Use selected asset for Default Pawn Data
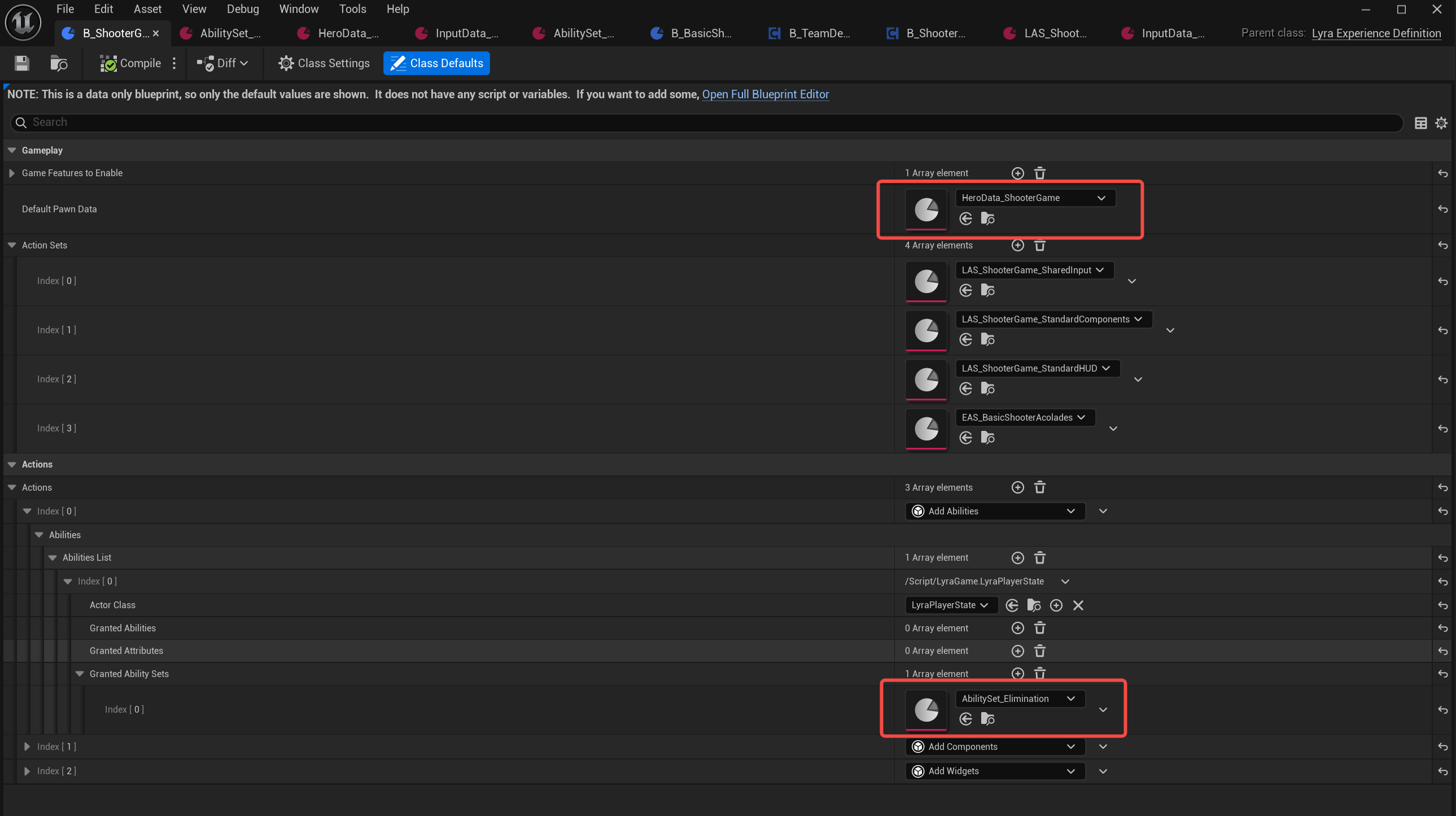This screenshot has width=1456, height=816. 965,219
